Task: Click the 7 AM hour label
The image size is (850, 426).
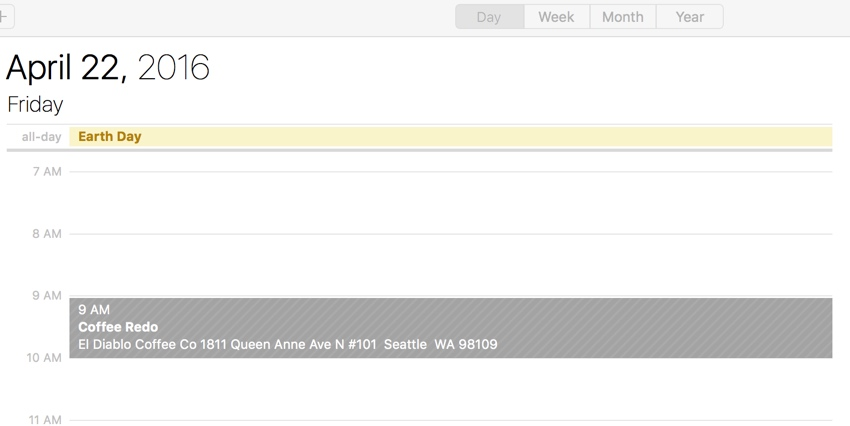Action: [x=46, y=172]
